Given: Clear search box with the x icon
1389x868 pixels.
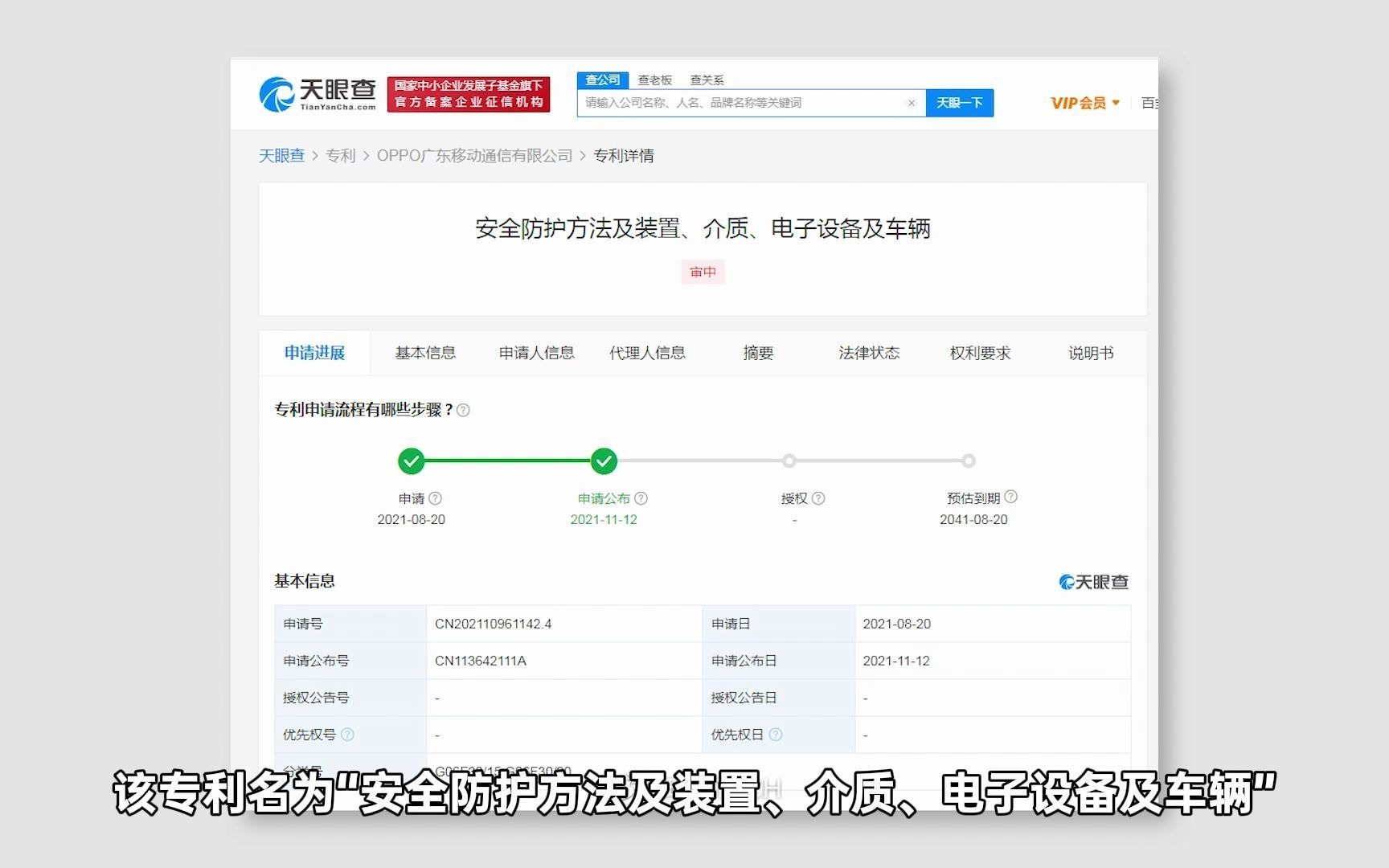Looking at the screenshot, I should tap(912, 103).
